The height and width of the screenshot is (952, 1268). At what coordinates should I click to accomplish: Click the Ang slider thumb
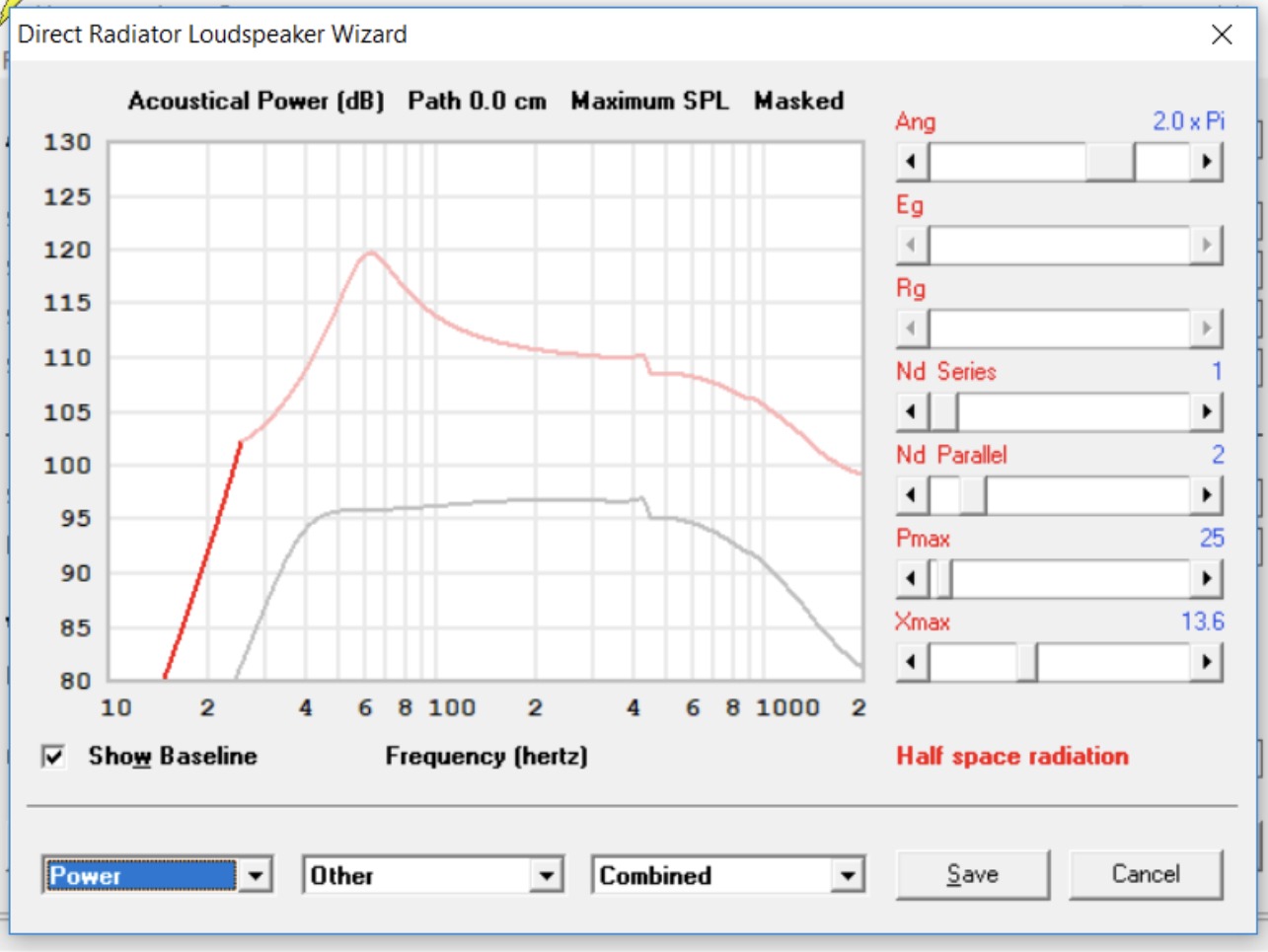click(x=1110, y=161)
